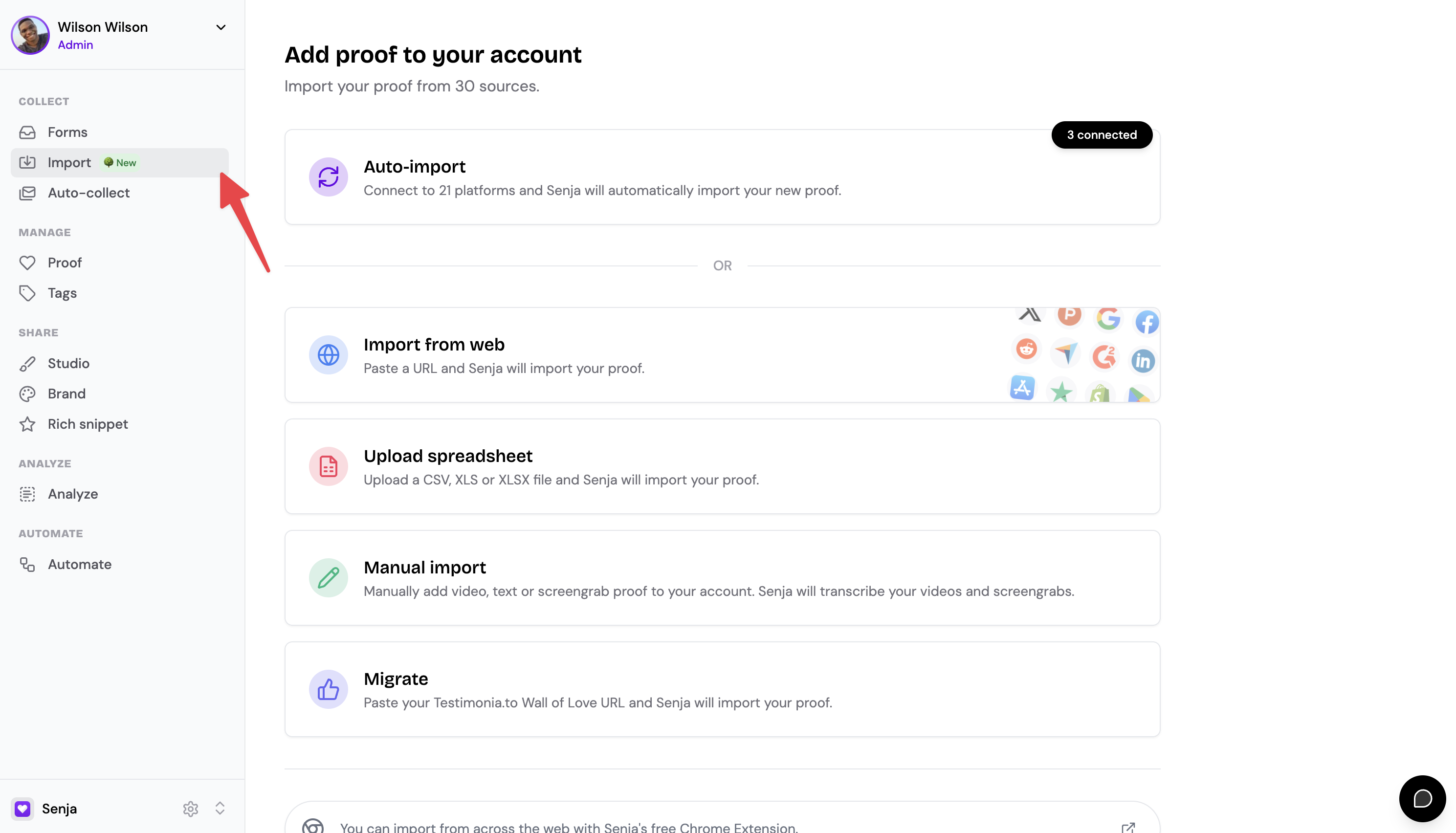Click the Brand palette icon
This screenshot has height=833, width=1456.
[x=27, y=394]
